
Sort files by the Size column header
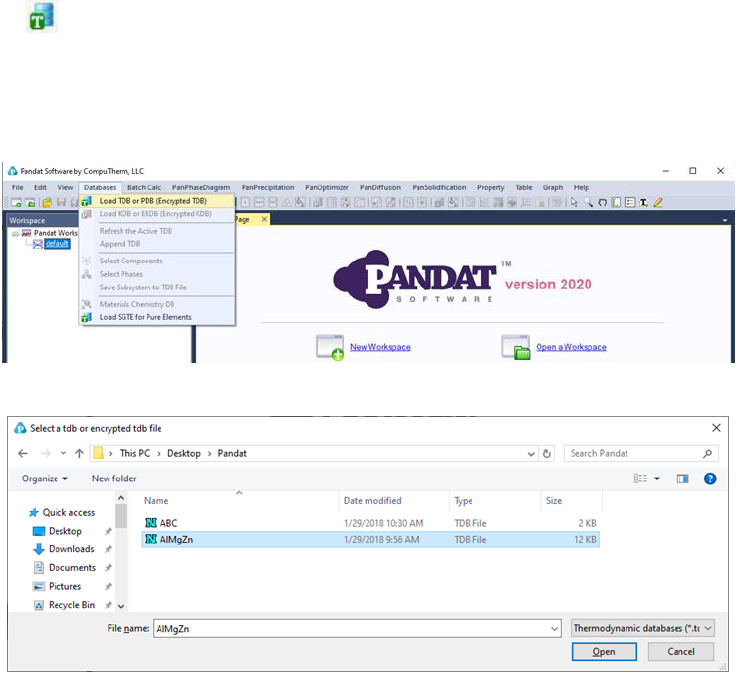[x=571, y=501]
